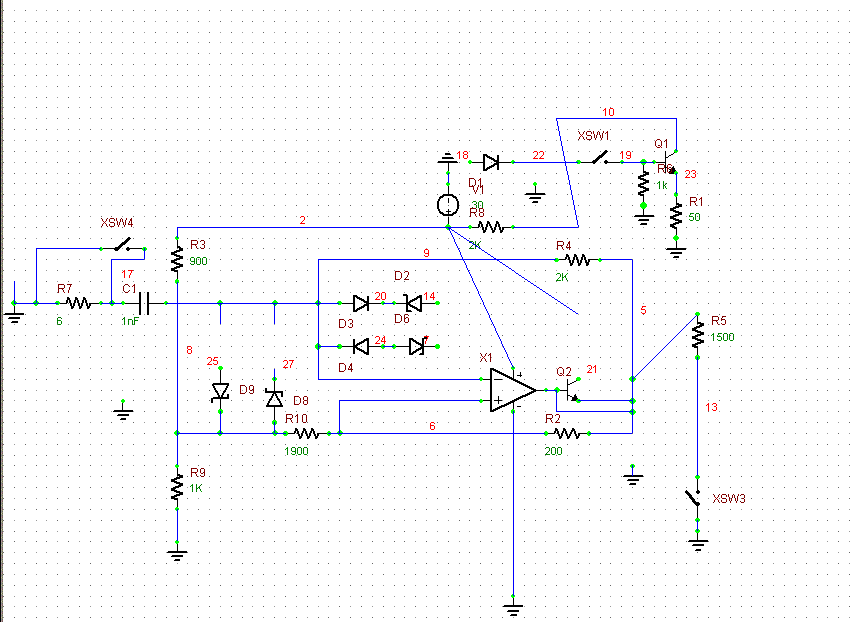Select the D8 zener diode

274,398
